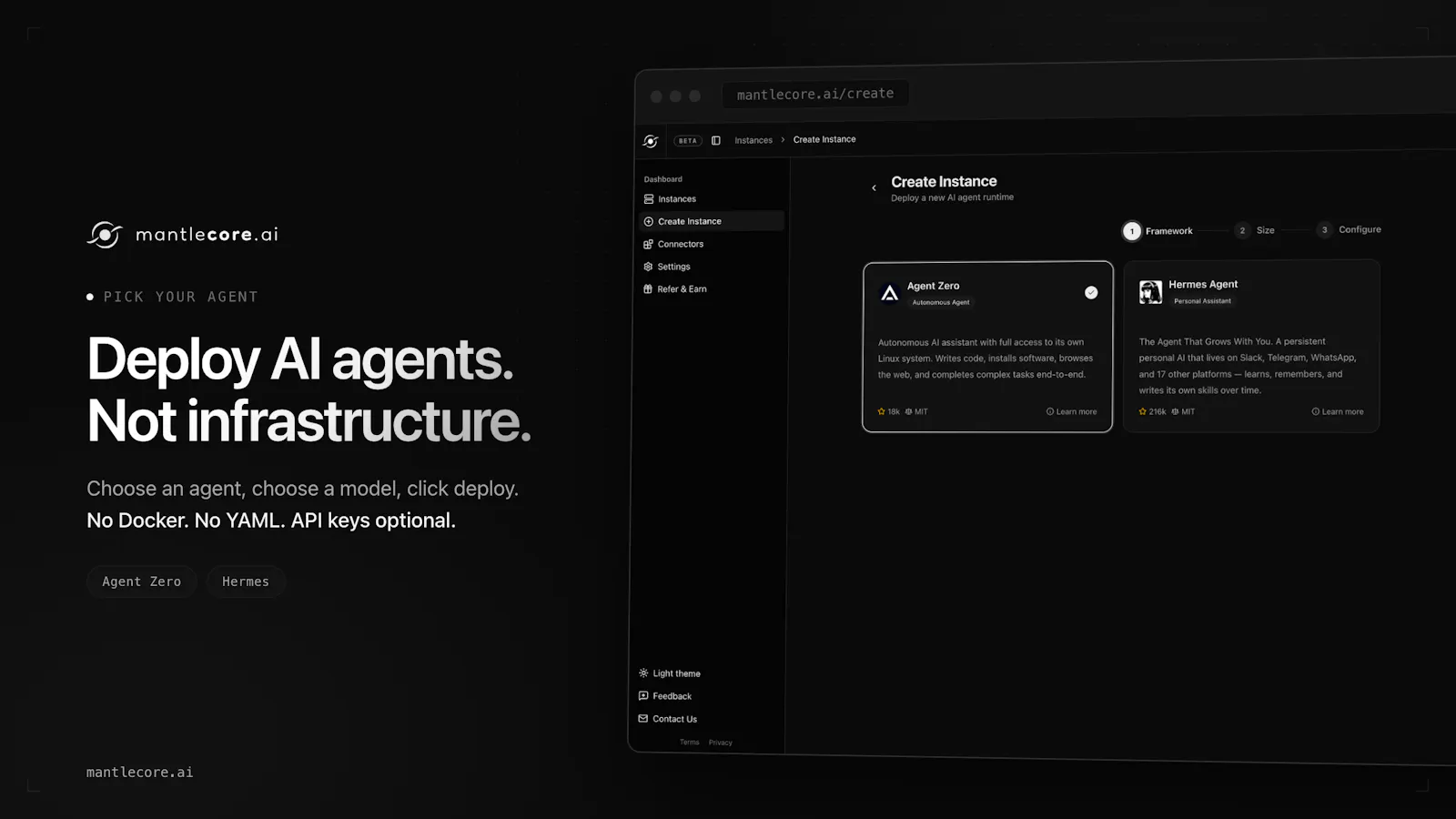Click the sun icon for Light theme
This screenshot has height=819, width=1456.
click(x=643, y=673)
